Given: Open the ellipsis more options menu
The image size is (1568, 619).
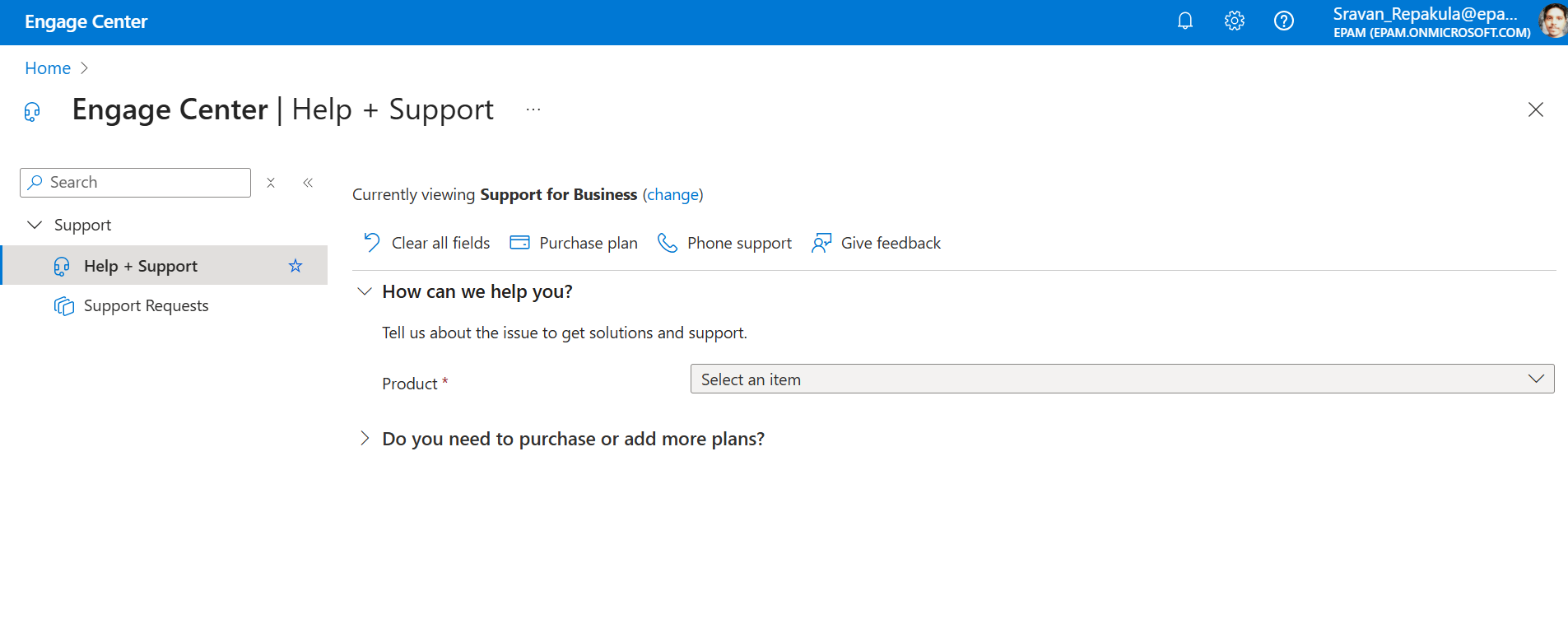Looking at the screenshot, I should pos(533,109).
